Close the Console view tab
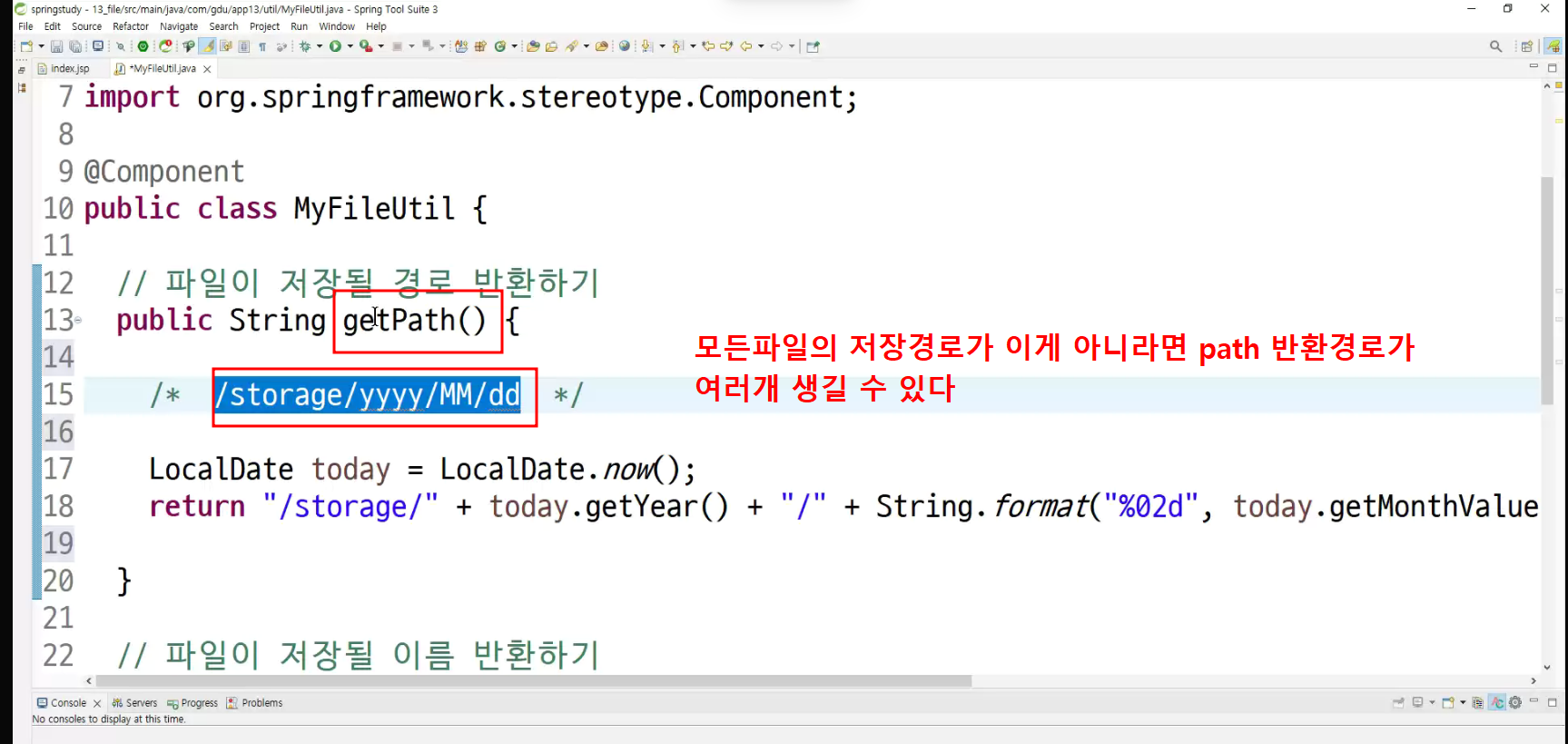1568x744 pixels. coord(97,703)
